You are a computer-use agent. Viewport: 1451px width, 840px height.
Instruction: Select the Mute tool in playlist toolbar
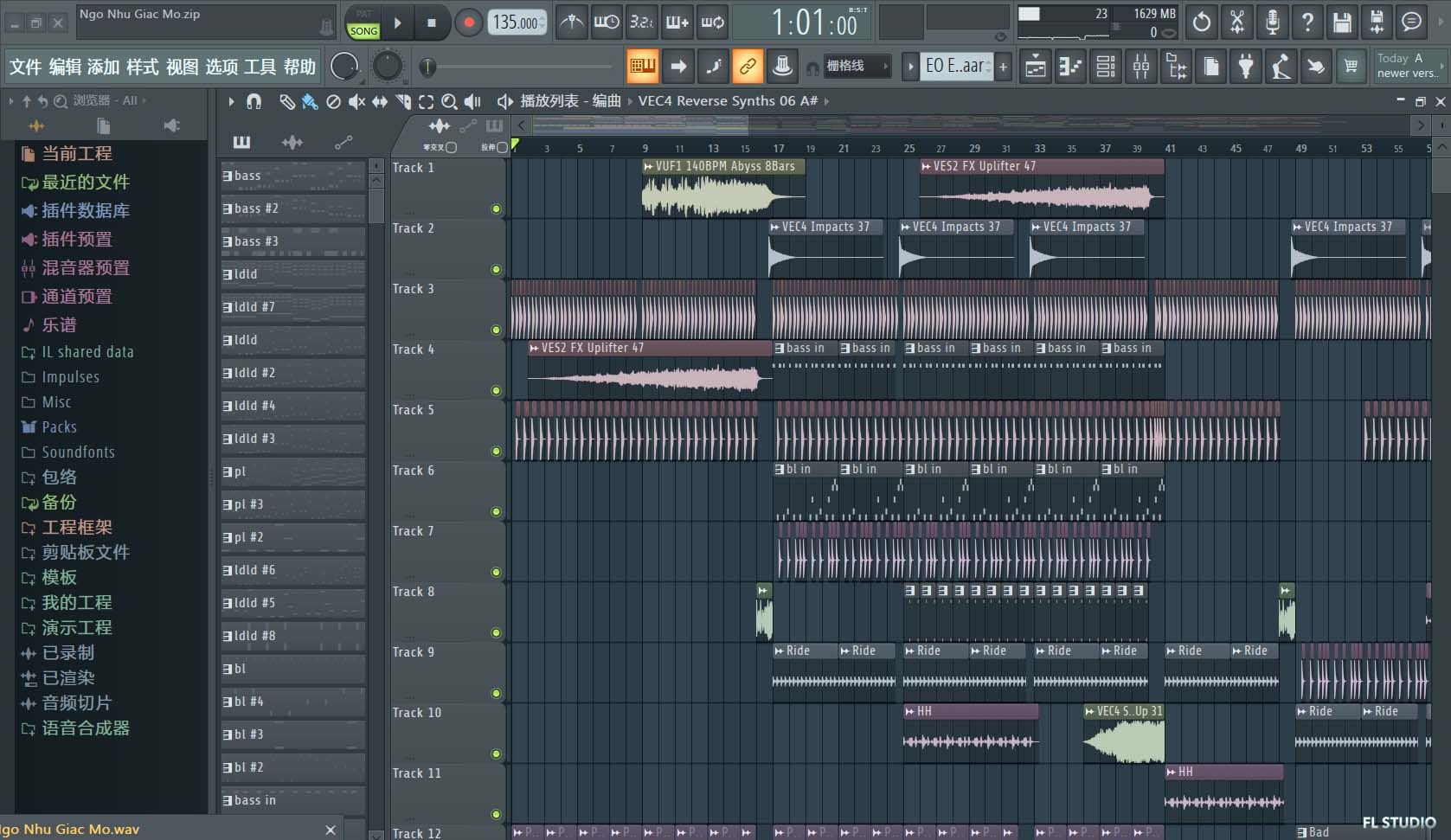pos(356,101)
